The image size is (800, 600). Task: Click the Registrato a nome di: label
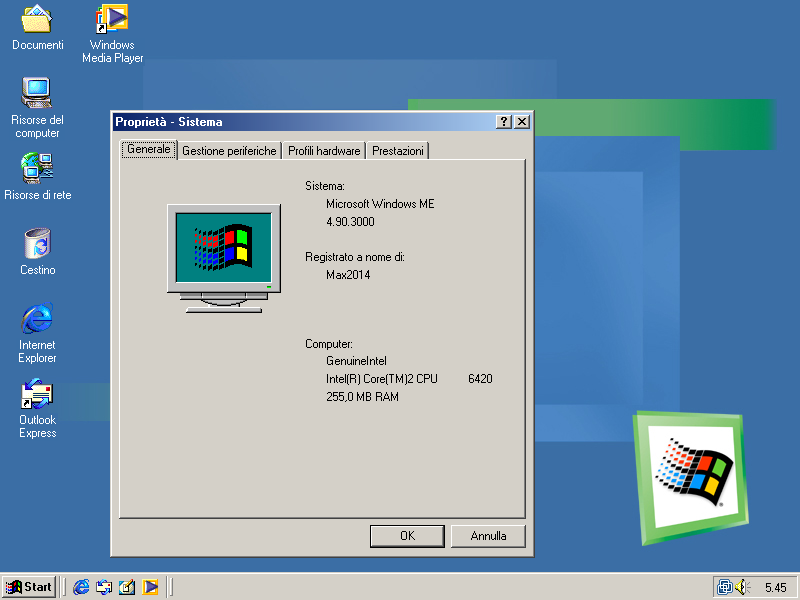tap(355, 257)
